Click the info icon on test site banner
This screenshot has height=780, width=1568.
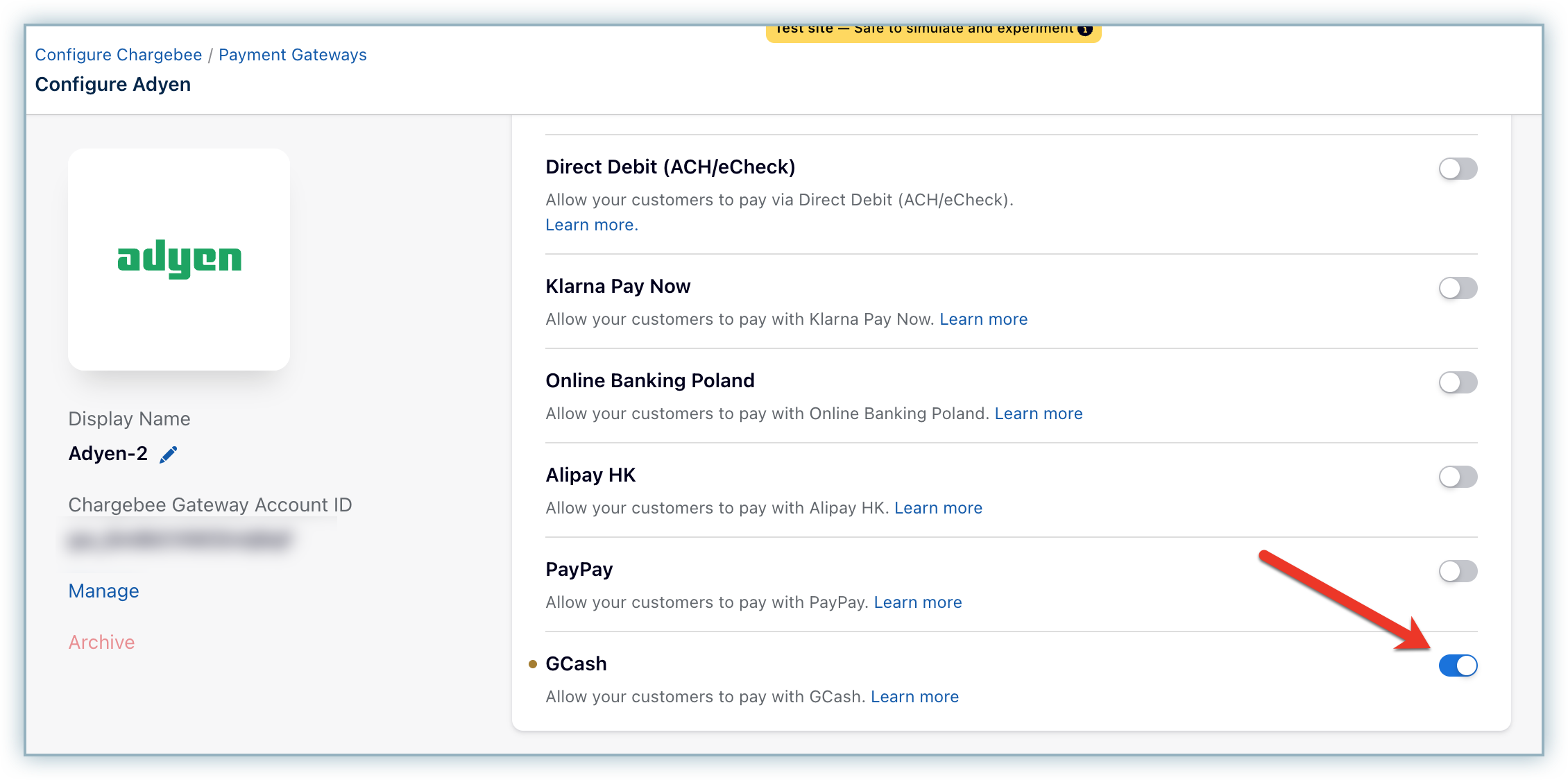click(x=1085, y=30)
